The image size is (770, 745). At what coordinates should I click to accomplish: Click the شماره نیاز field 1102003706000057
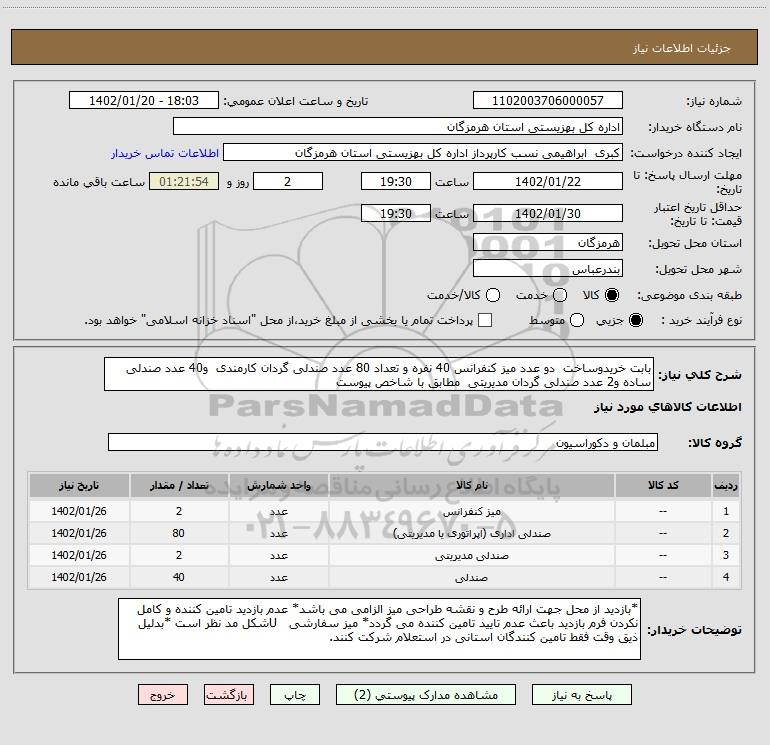(548, 101)
